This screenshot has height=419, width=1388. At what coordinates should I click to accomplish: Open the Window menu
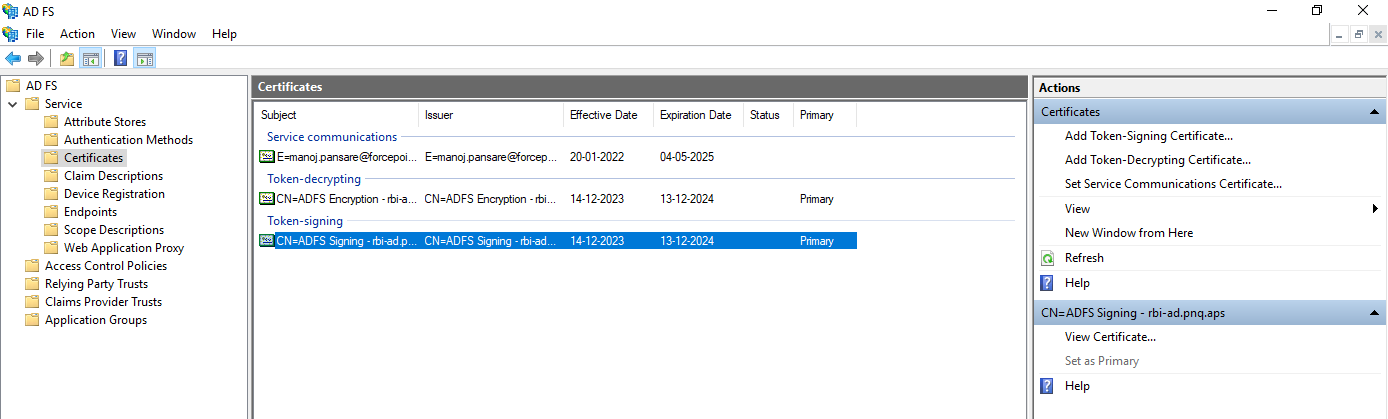point(174,34)
